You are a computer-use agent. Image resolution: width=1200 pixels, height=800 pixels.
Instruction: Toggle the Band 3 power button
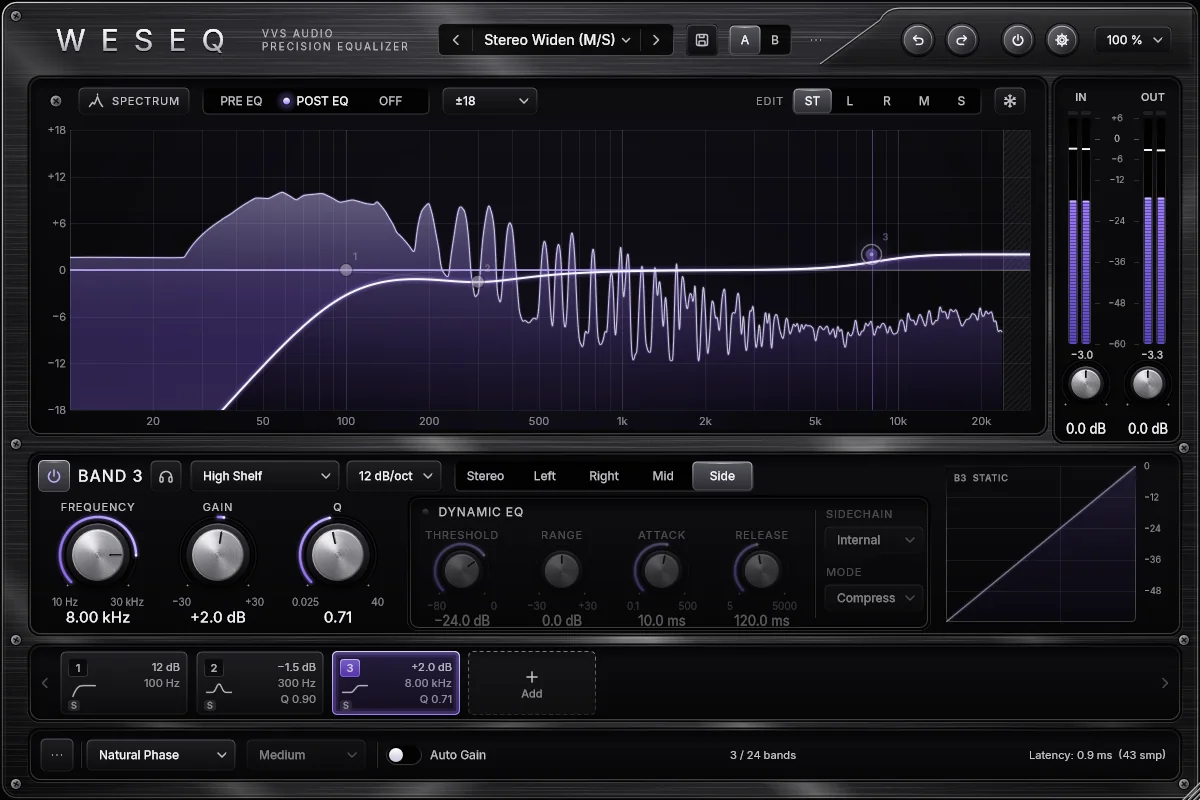[x=54, y=476]
